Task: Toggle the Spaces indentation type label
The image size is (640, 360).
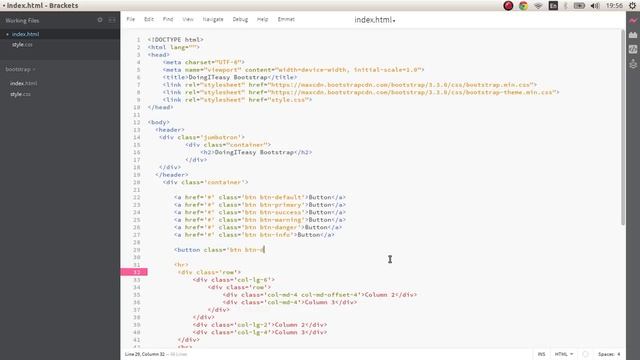Action: (606, 354)
